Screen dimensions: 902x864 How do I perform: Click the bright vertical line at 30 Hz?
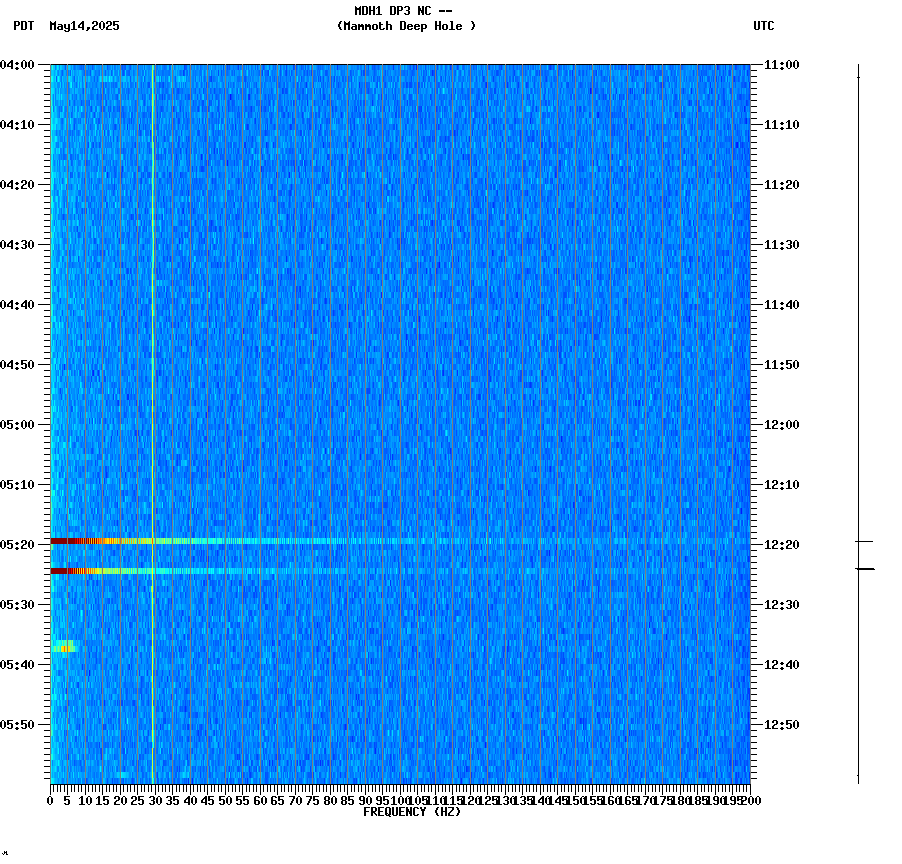[x=152, y=400]
